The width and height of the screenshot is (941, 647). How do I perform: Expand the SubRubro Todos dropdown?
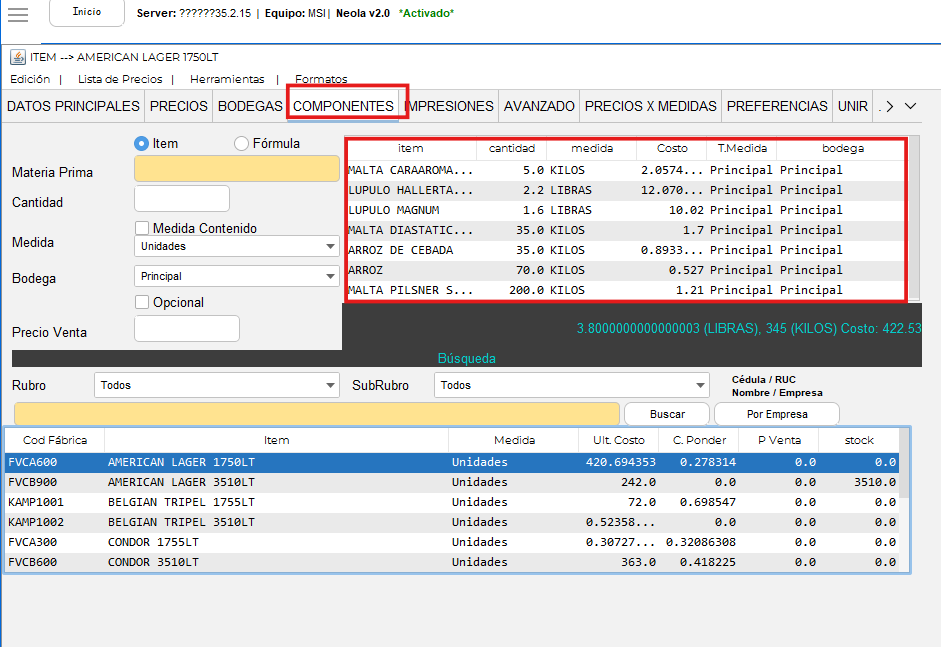click(573, 385)
